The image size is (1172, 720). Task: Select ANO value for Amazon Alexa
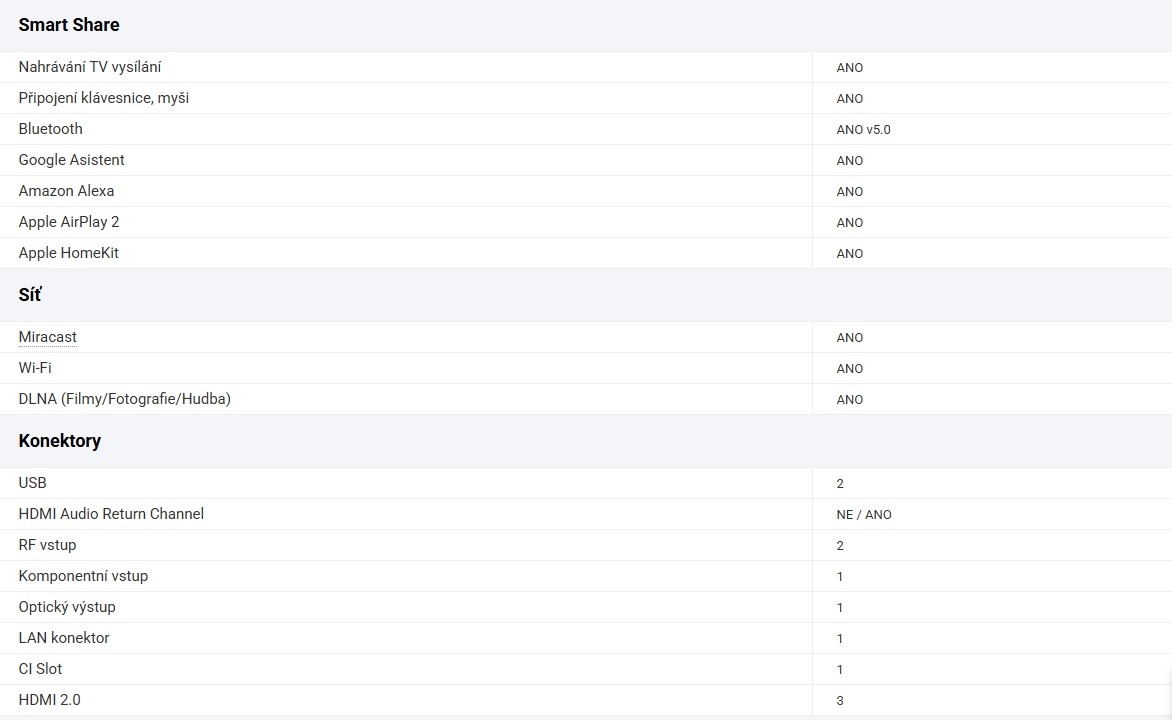tap(850, 191)
